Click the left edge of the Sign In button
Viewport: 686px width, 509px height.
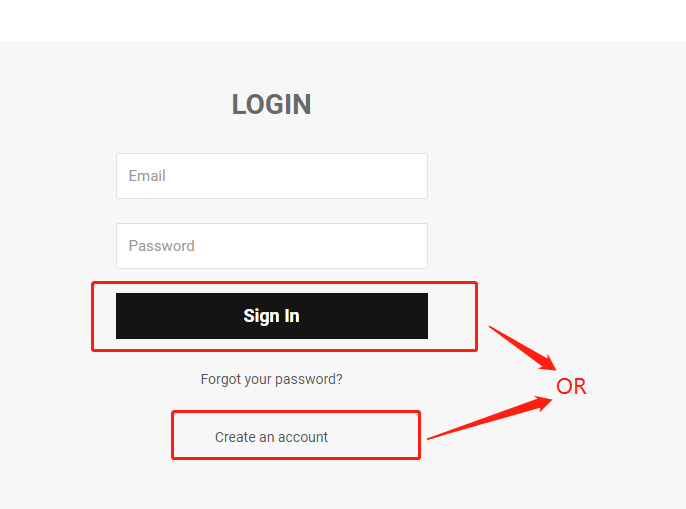(122, 316)
